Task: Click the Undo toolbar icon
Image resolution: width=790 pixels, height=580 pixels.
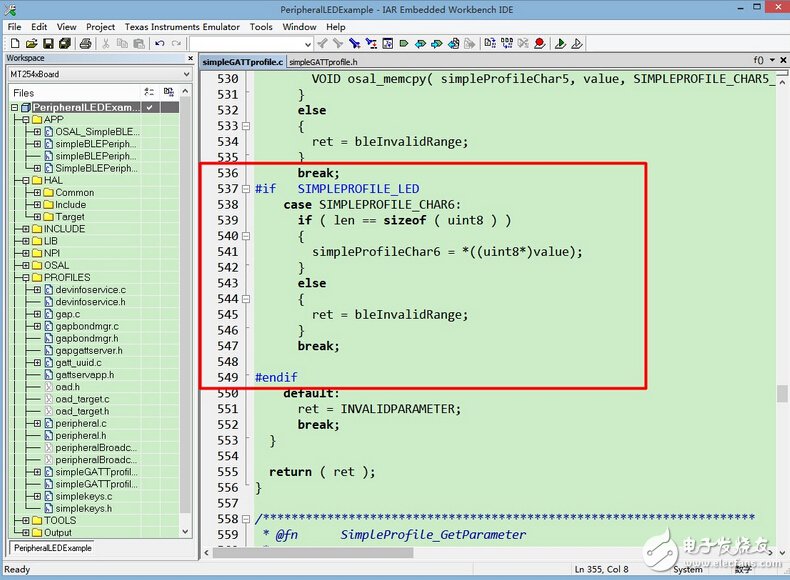Action: tap(160, 43)
